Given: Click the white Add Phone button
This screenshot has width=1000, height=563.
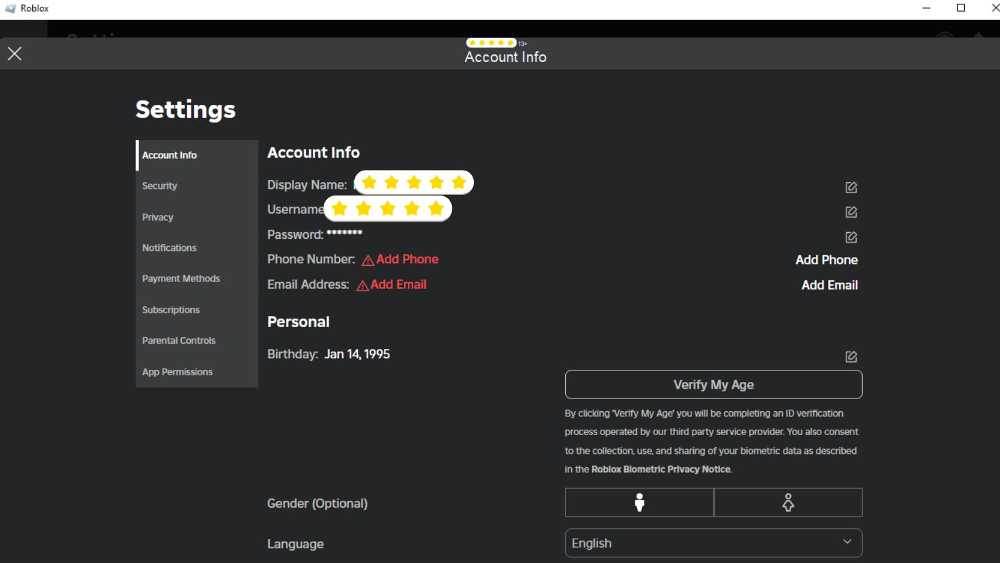Looking at the screenshot, I should [x=826, y=260].
